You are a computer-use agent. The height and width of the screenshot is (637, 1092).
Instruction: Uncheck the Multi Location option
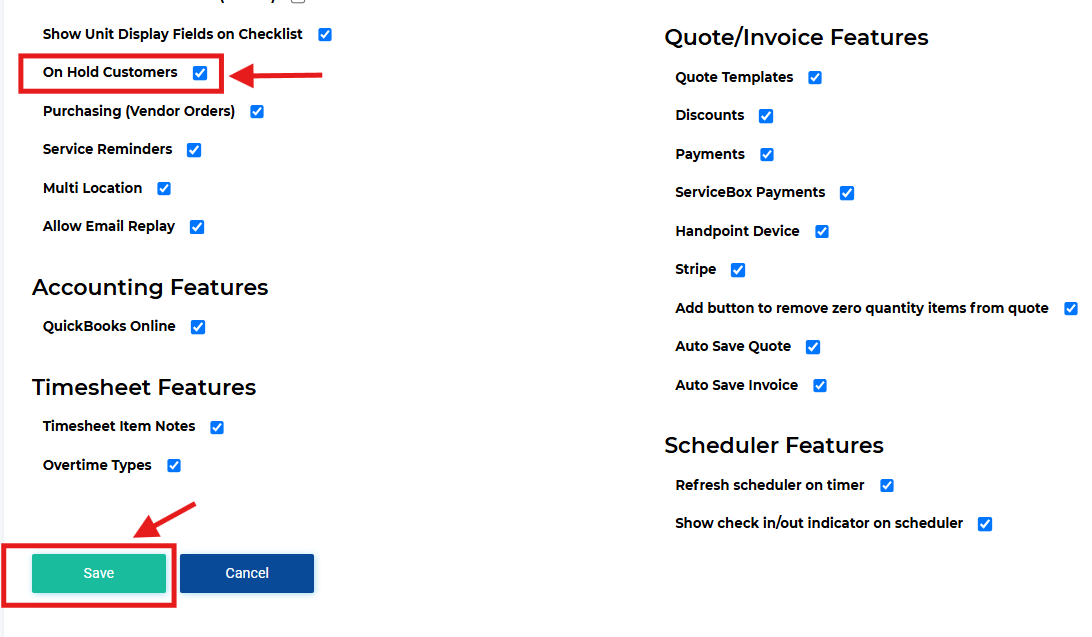[x=164, y=188]
